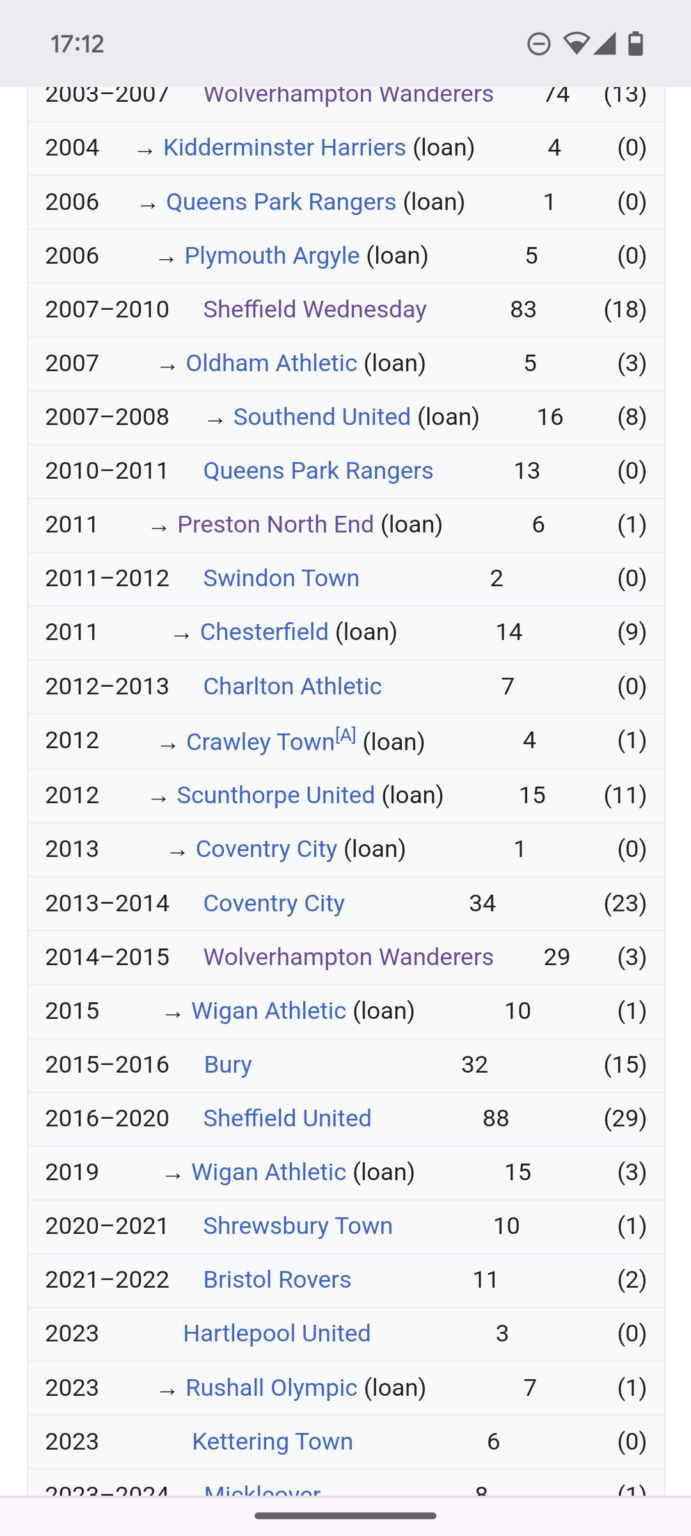Open the Coventry City 2013–2014 link
Screen dimensions: 691x1536
click(273, 903)
